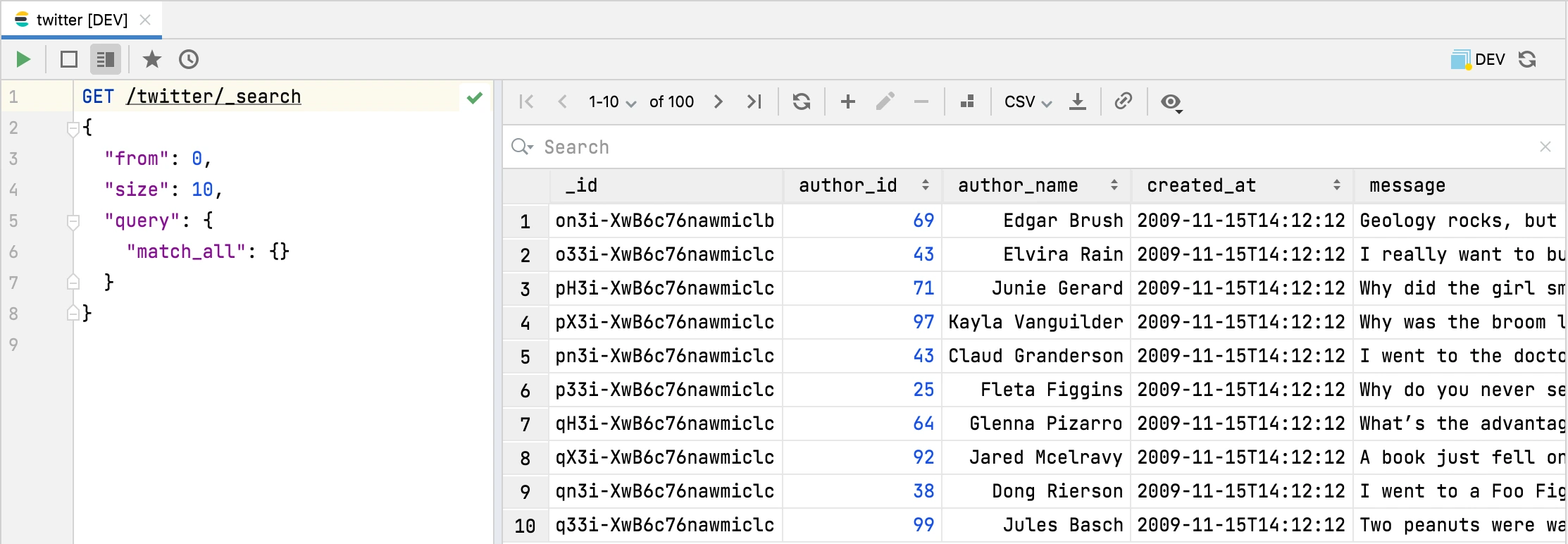Click line number 9 in the editor gutter
1568x544 pixels.
pos(13,345)
